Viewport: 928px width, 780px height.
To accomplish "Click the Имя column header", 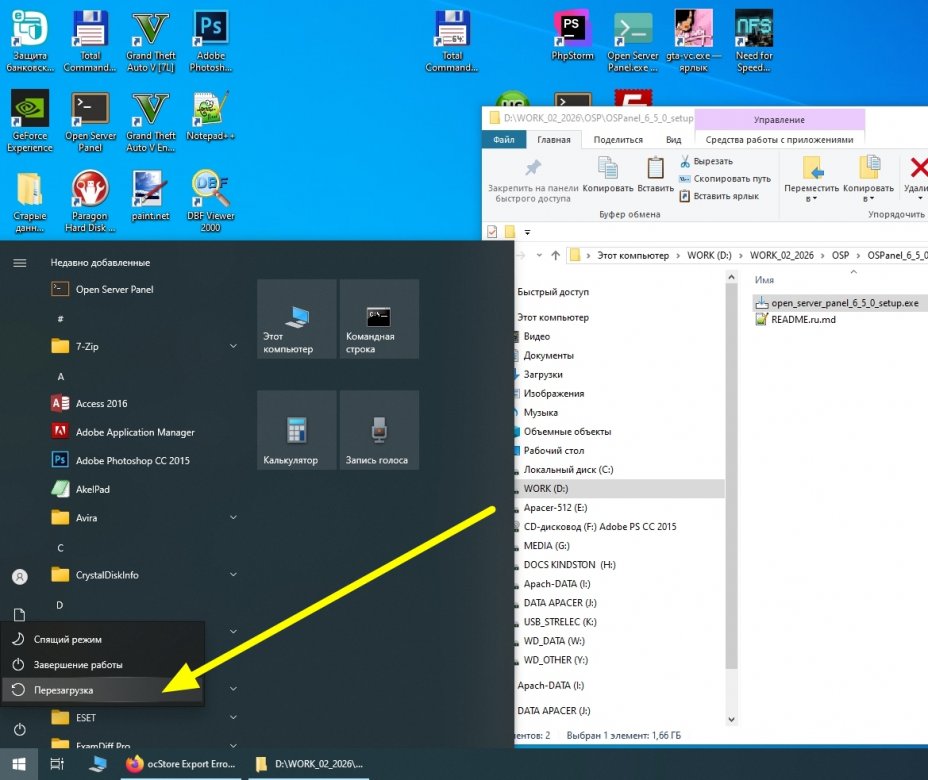I will 764,280.
